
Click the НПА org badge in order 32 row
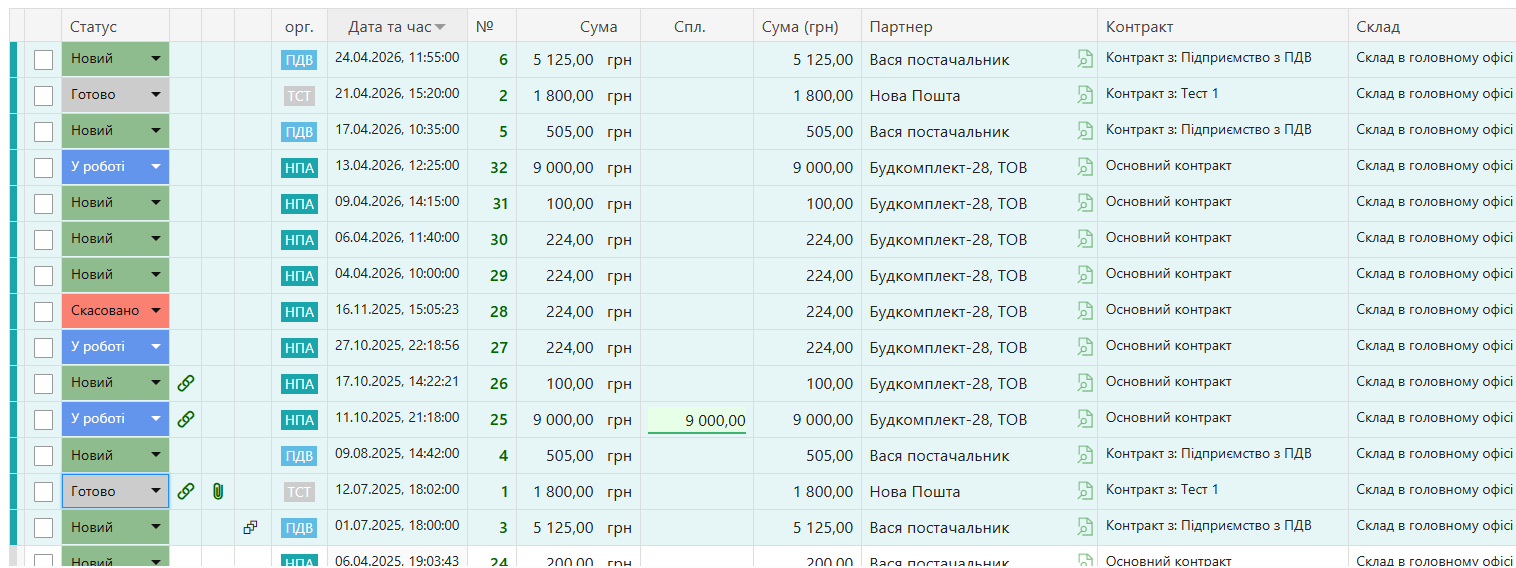click(x=299, y=168)
